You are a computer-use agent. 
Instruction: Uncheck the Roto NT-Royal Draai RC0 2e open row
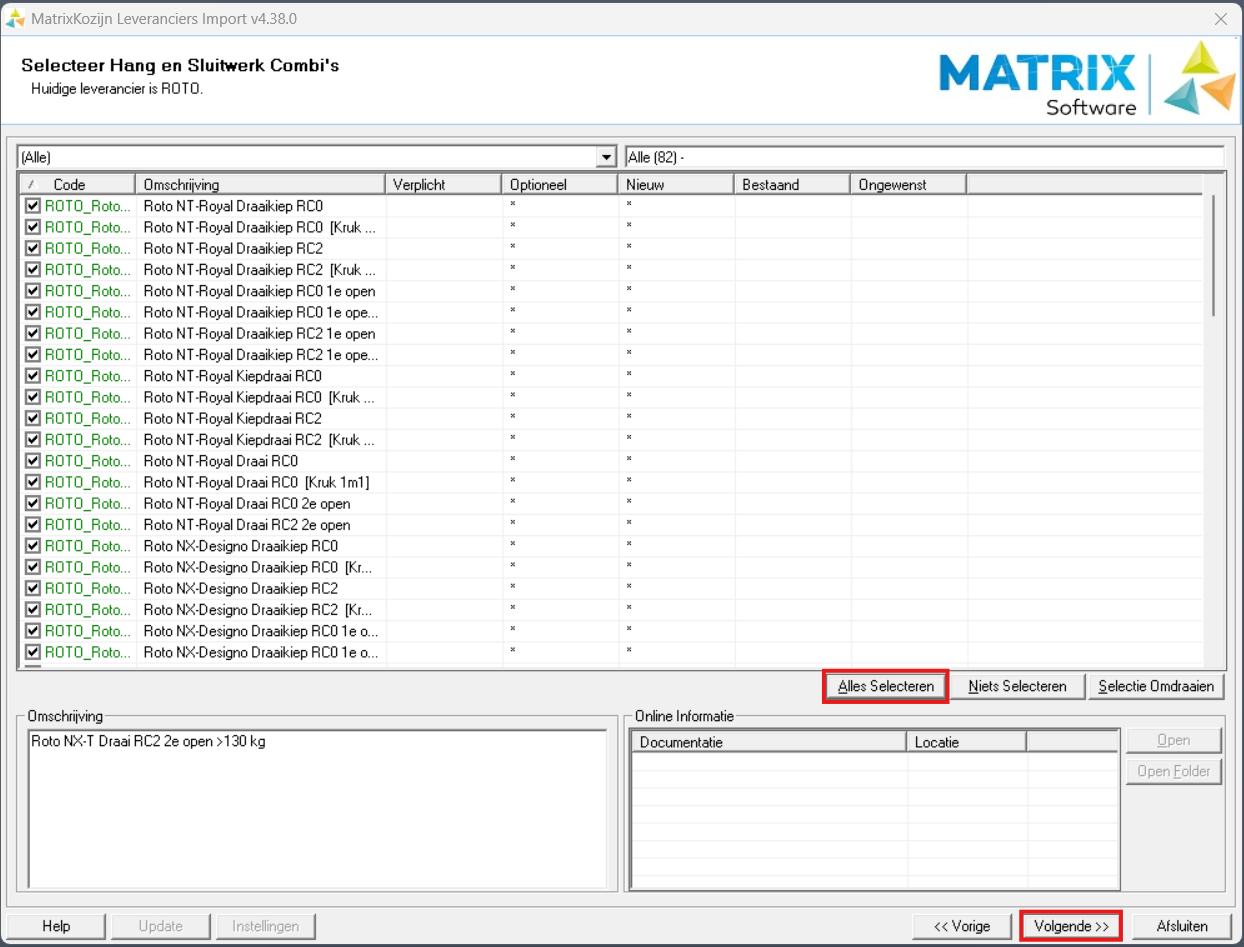[x=33, y=504]
